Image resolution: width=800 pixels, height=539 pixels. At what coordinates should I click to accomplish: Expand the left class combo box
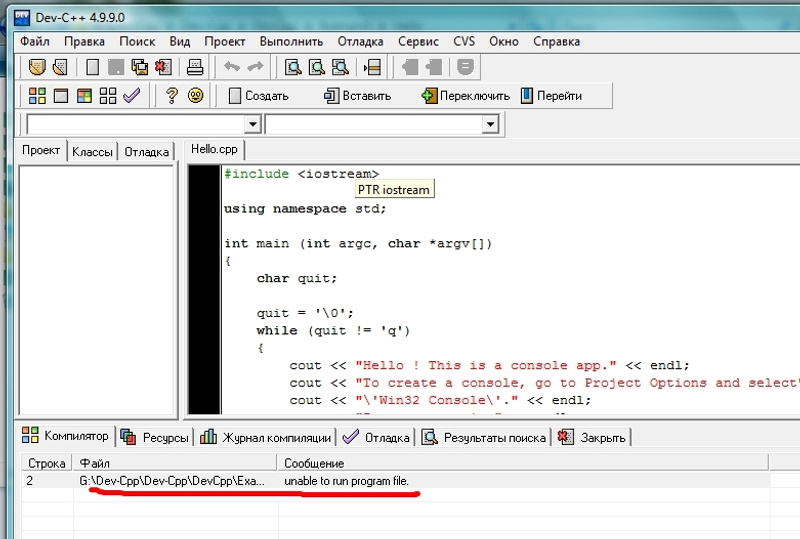click(x=253, y=124)
